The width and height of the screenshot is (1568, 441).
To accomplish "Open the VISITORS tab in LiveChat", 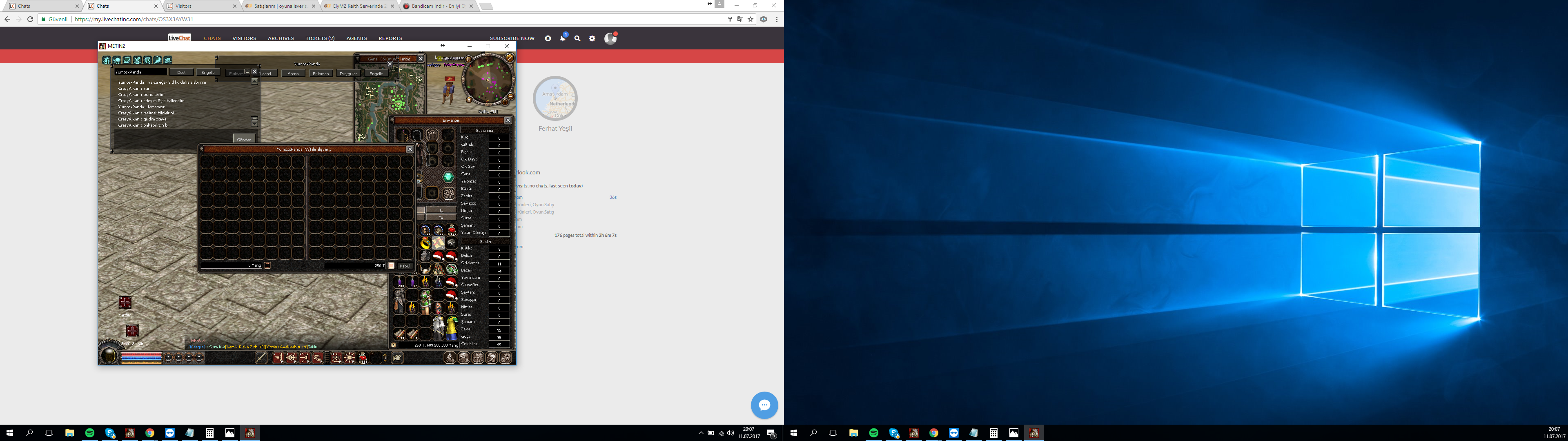I will [244, 38].
